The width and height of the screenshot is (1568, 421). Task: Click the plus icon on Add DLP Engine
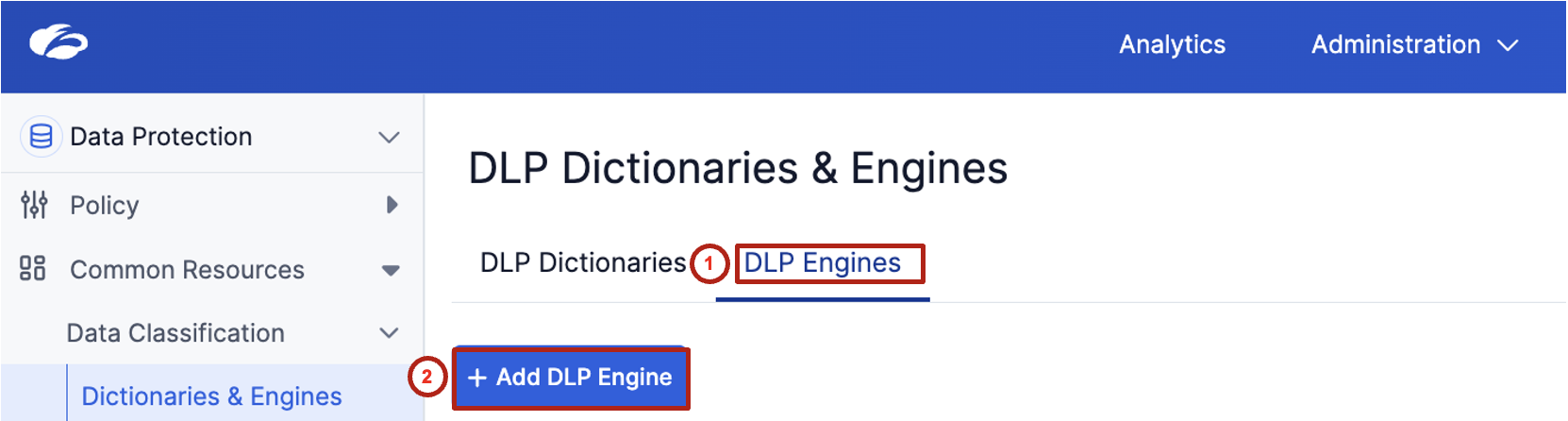477,378
